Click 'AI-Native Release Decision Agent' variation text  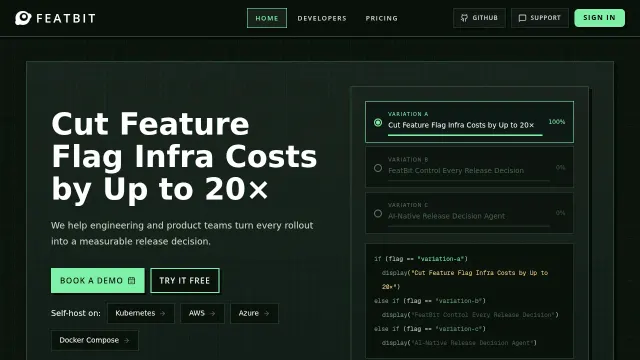tap(447, 216)
